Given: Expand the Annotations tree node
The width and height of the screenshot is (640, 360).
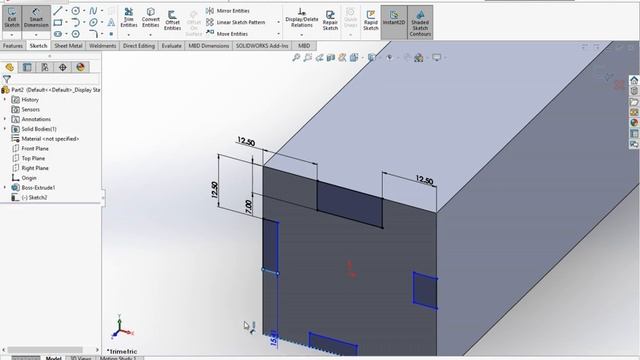Looking at the screenshot, I should pos(5,119).
